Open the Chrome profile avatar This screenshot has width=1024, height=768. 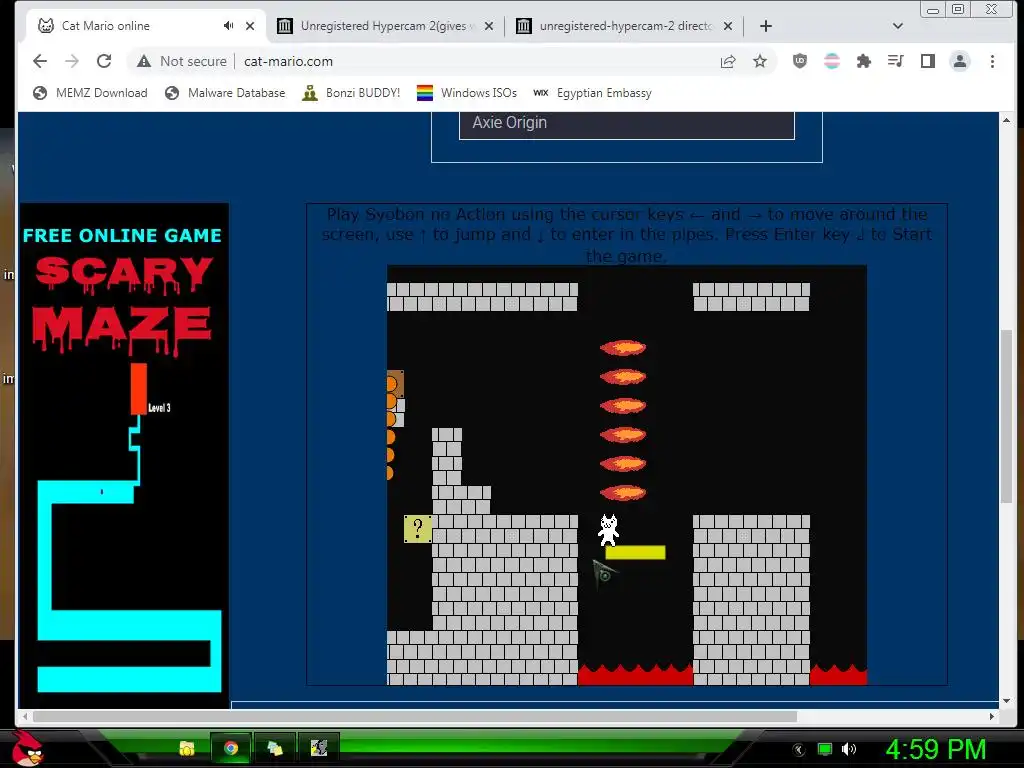[959, 61]
